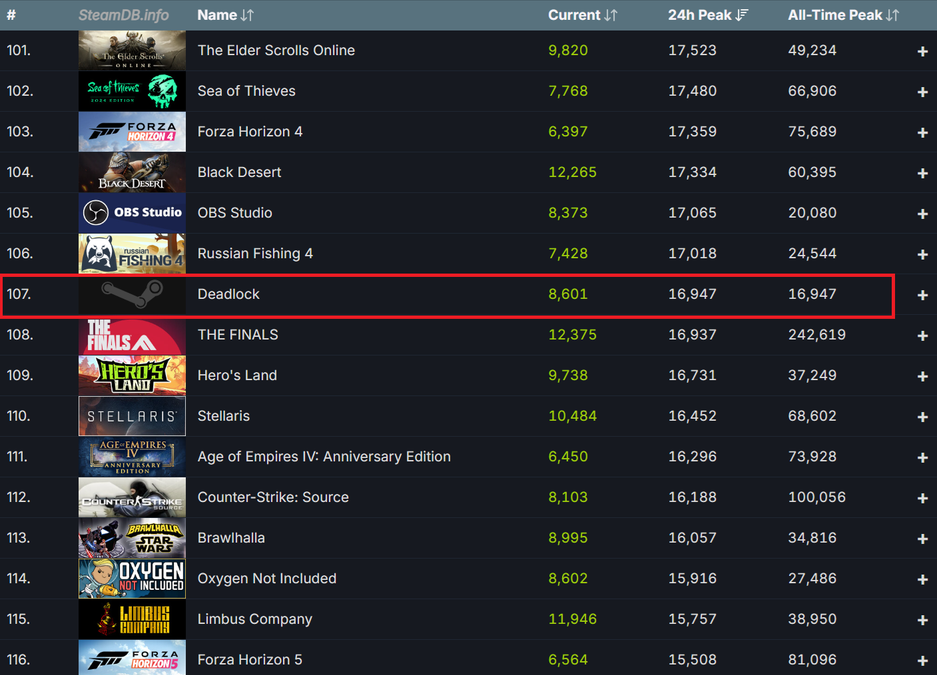This screenshot has width=937, height=675.
Task: Open OBS Studio name link
Action: tap(235, 213)
